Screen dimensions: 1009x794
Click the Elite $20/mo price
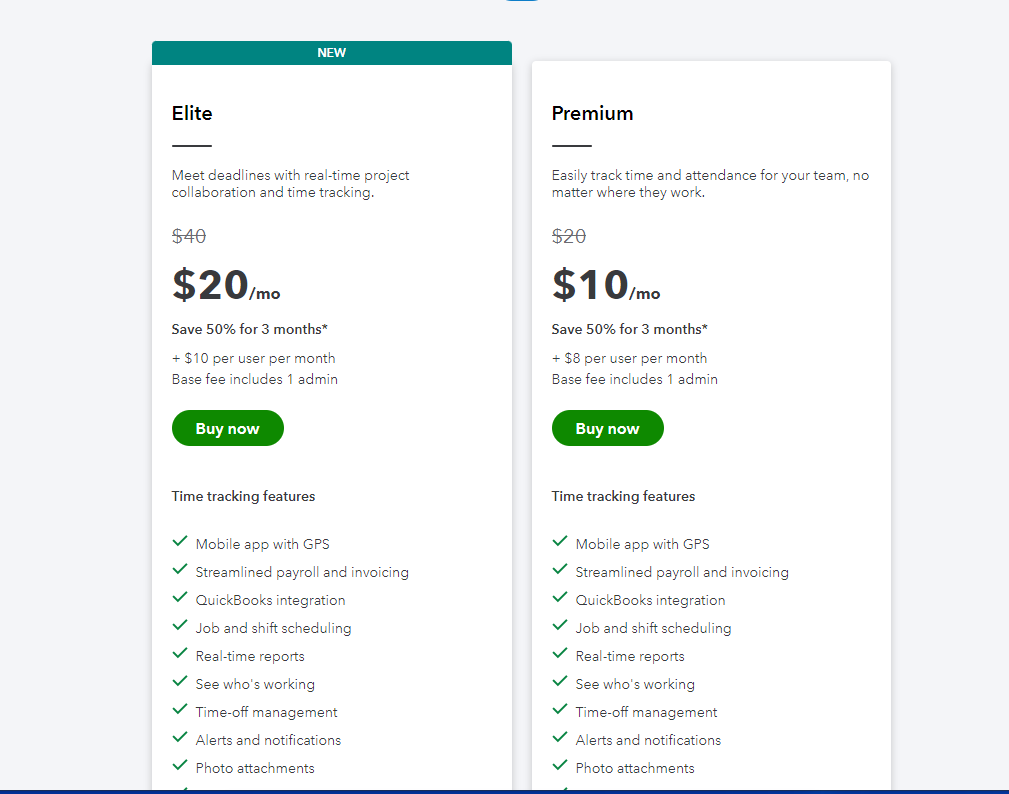point(226,285)
